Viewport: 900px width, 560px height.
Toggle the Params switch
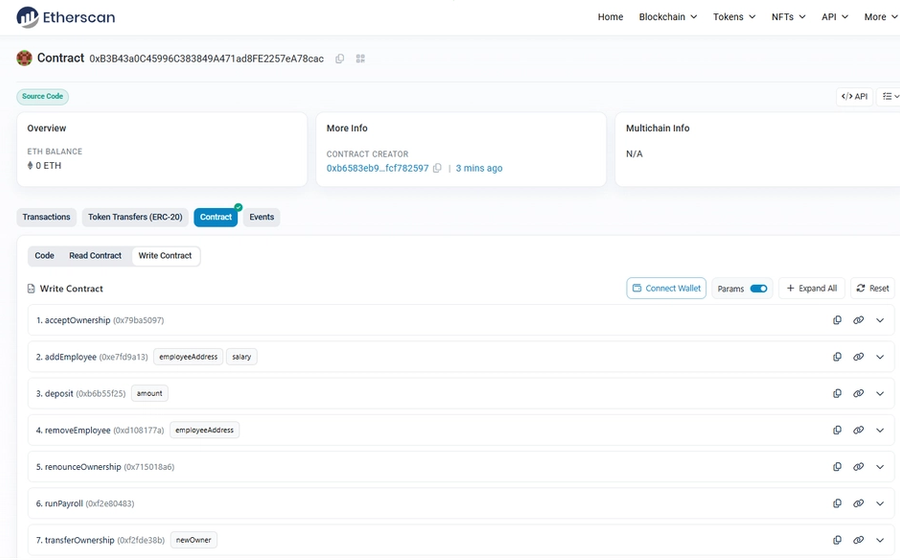(x=759, y=289)
